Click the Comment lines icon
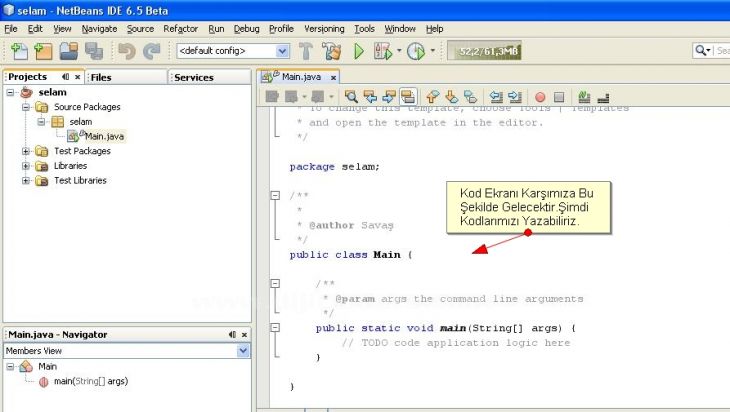This screenshot has width=730, height=412. [584, 97]
